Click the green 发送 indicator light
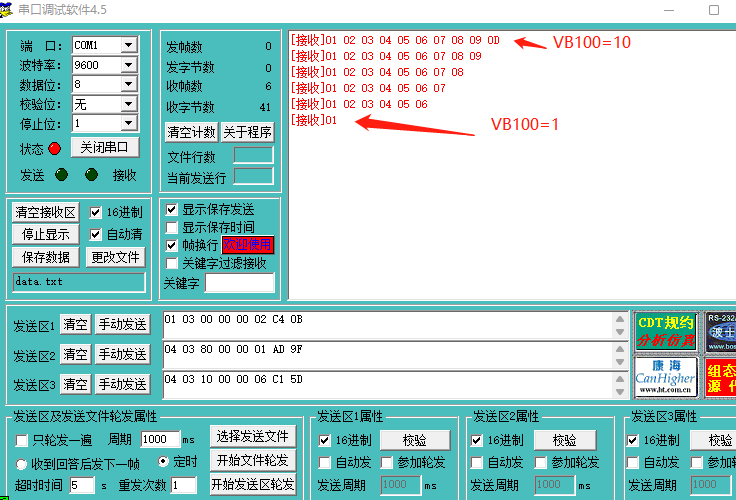The height and width of the screenshot is (500, 736). pyautogui.click(x=61, y=175)
